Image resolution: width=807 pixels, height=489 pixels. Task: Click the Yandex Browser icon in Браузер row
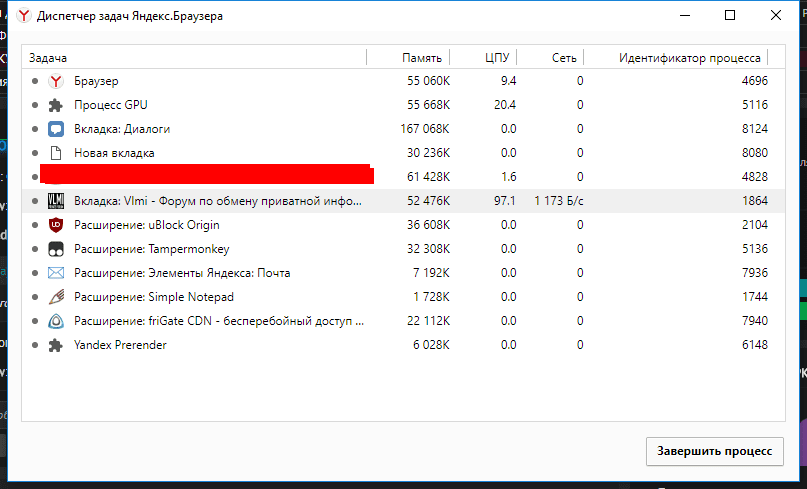click(56, 81)
